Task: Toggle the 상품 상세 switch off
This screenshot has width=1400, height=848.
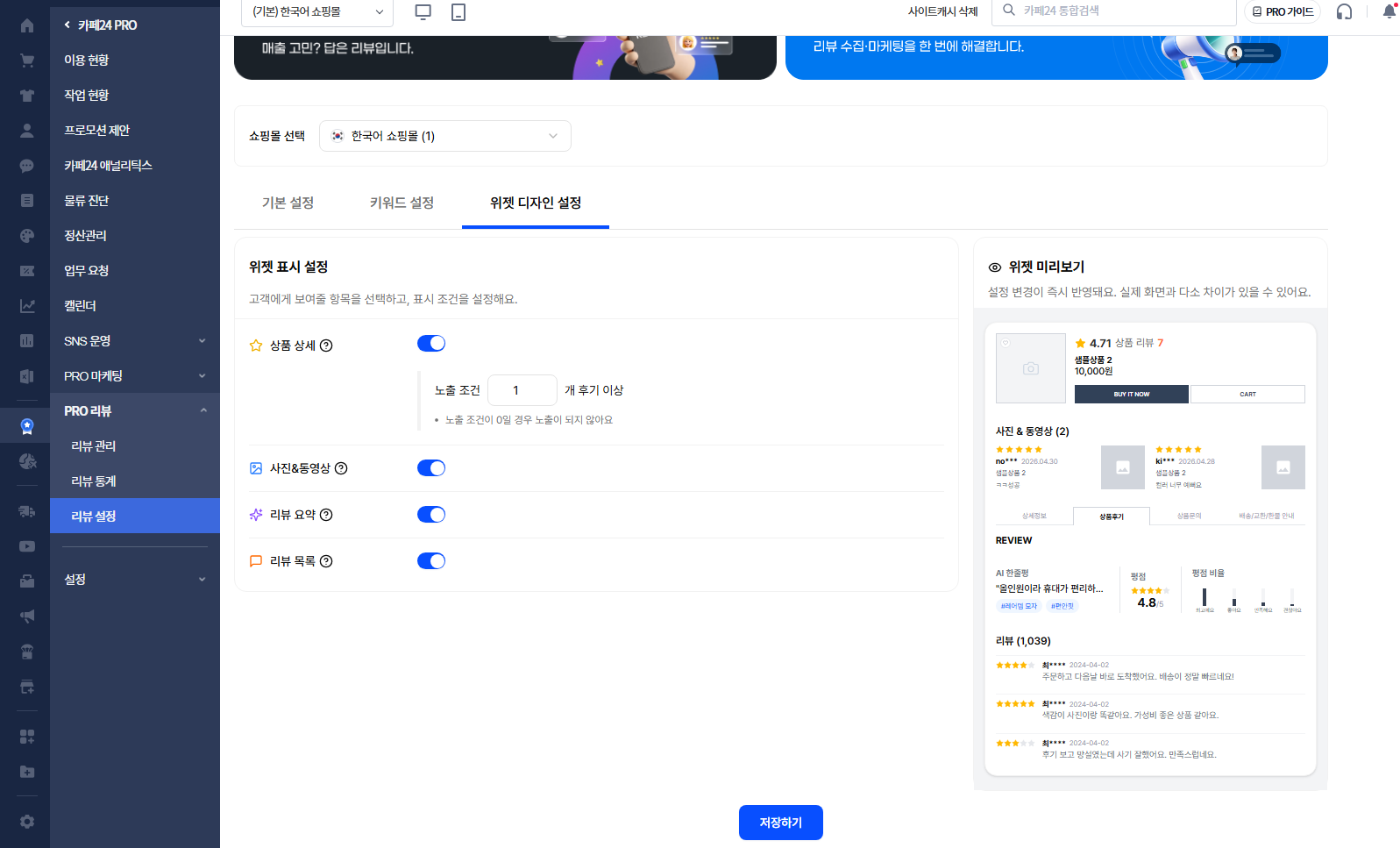Action: tap(431, 344)
